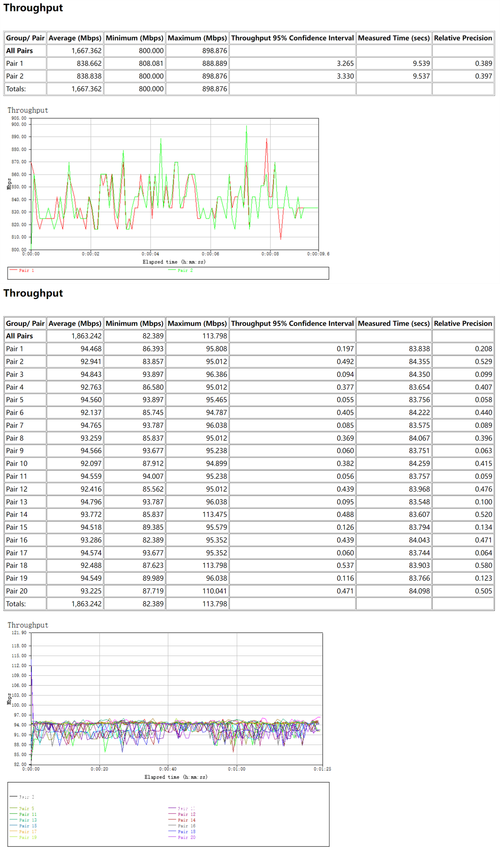500x851 pixels.
Task: Click Measured Time (secs) header in first table
Action: (x=394, y=38)
